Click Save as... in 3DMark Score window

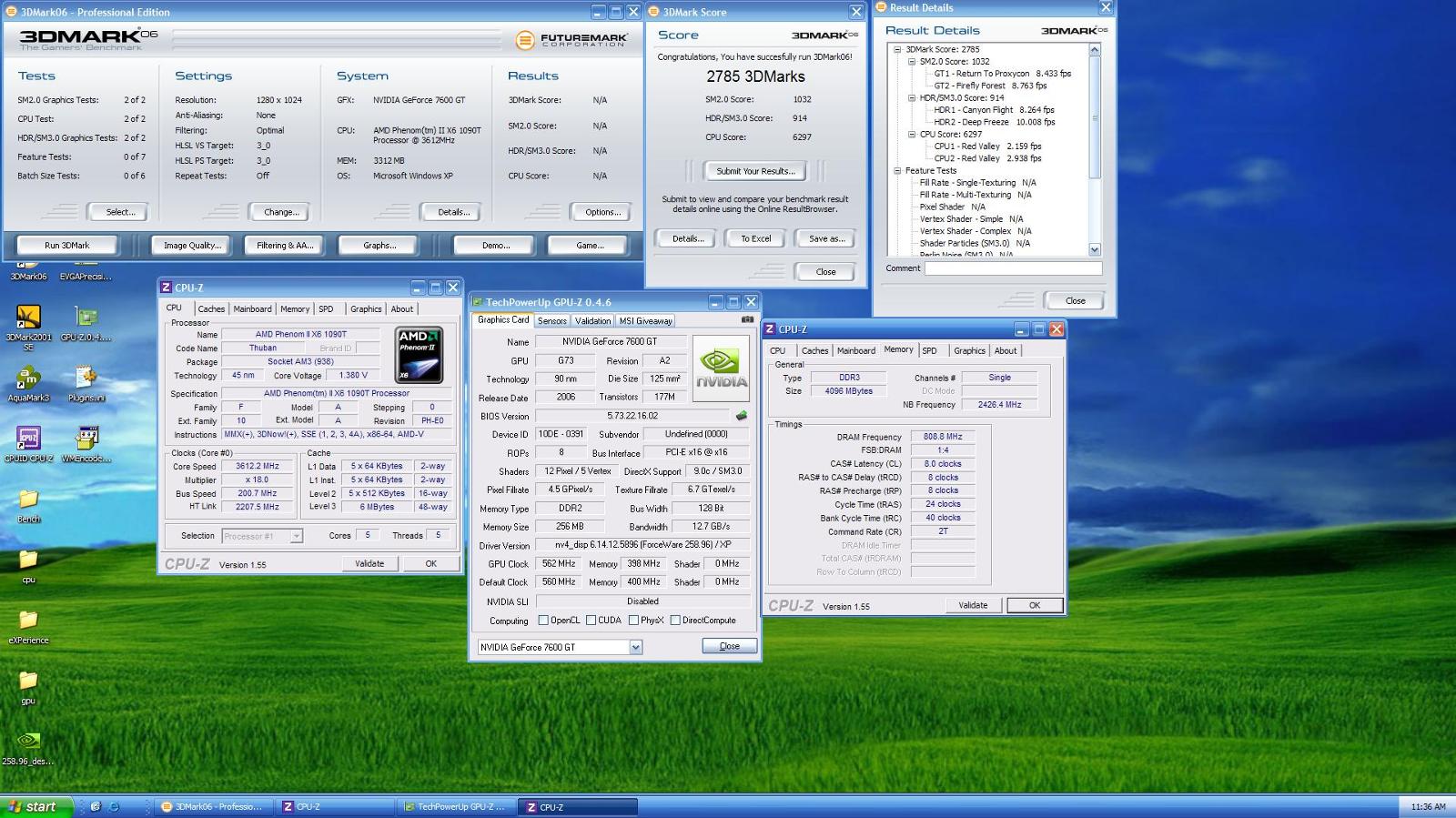click(x=826, y=239)
